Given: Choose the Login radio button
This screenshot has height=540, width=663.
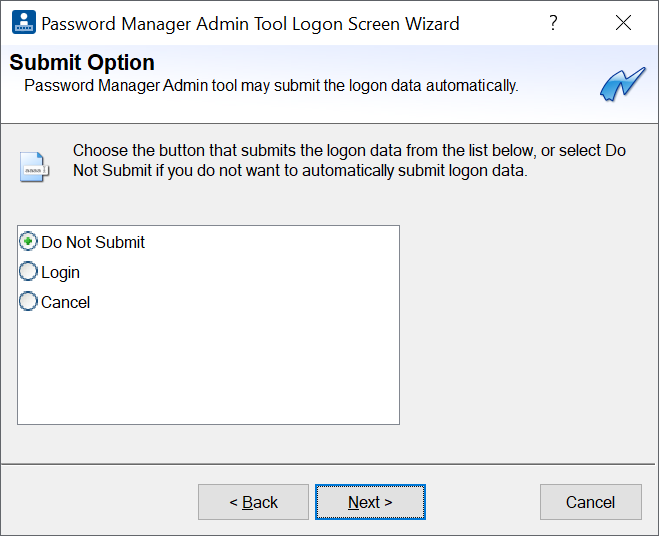Looking at the screenshot, I should [x=29, y=272].
